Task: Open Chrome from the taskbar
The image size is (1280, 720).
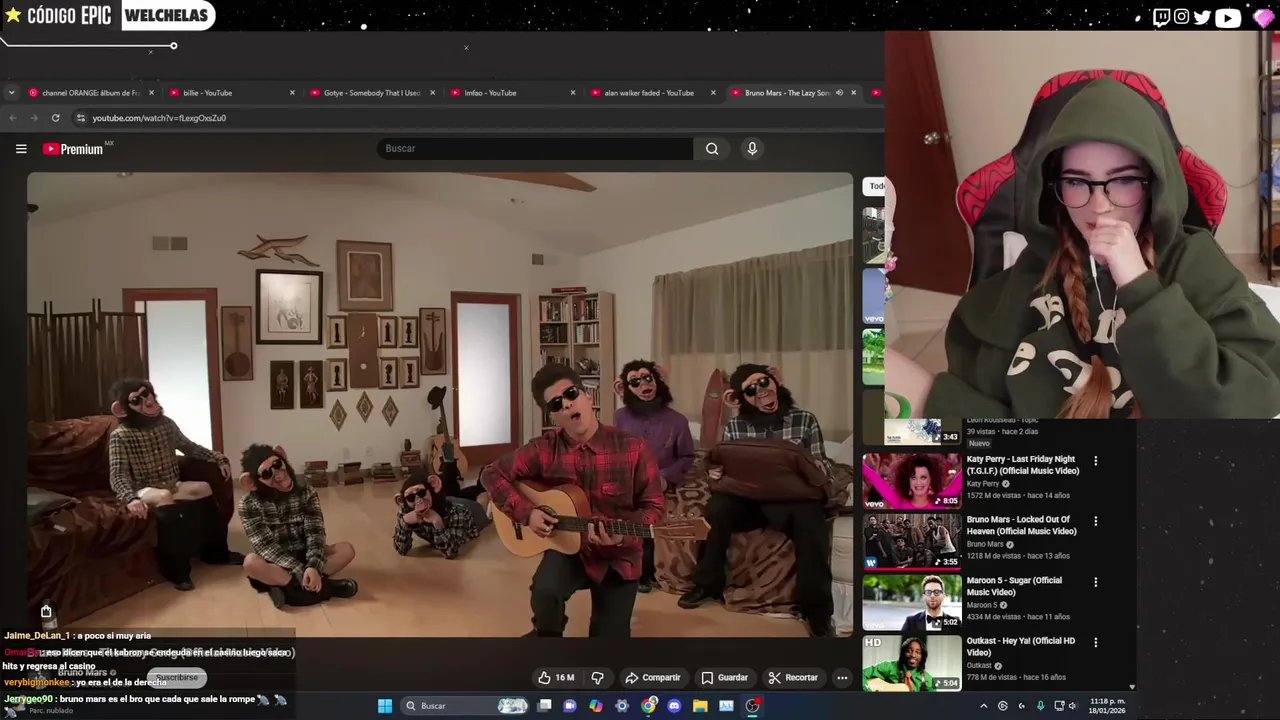Action: (648, 706)
